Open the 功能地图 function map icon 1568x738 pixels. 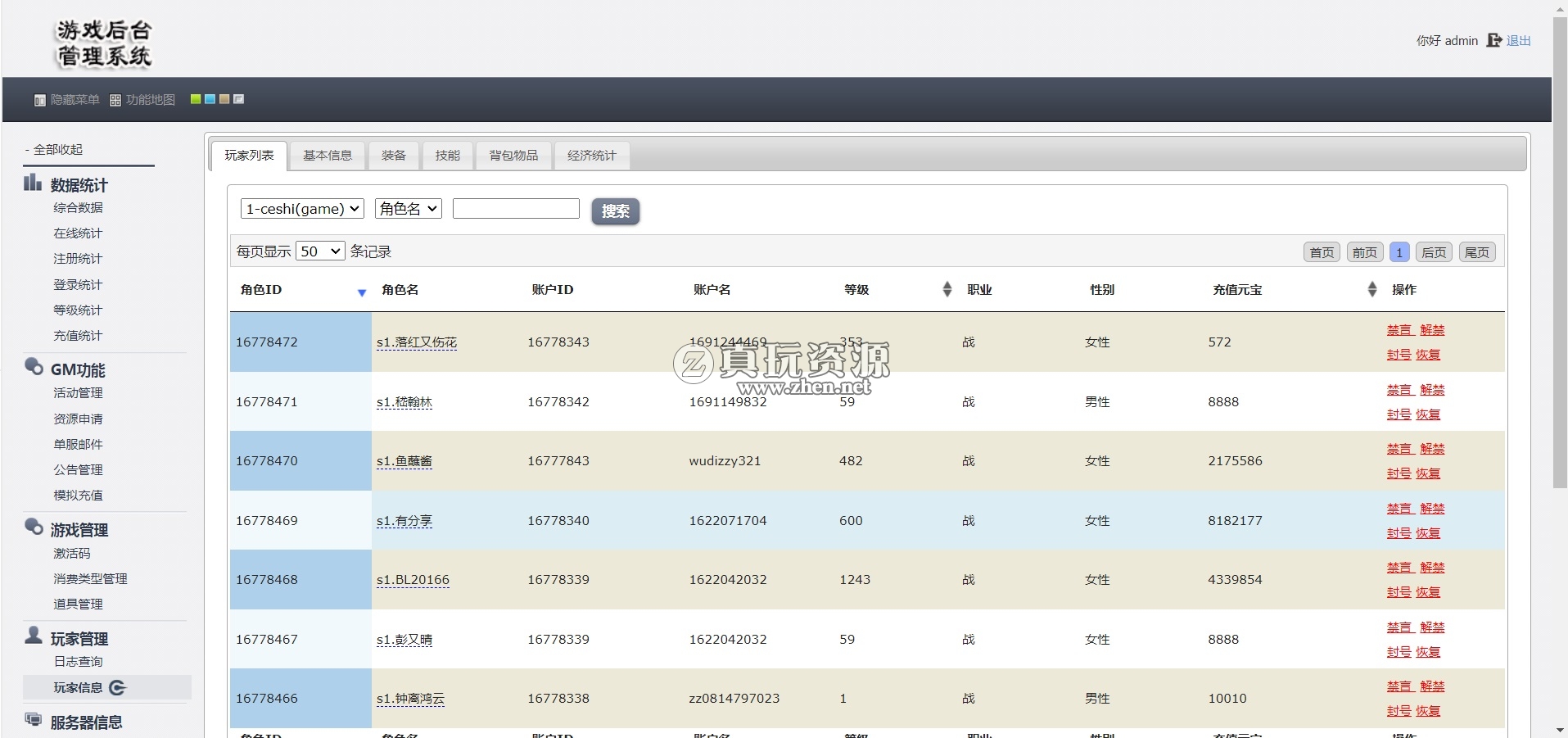click(x=115, y=100)
